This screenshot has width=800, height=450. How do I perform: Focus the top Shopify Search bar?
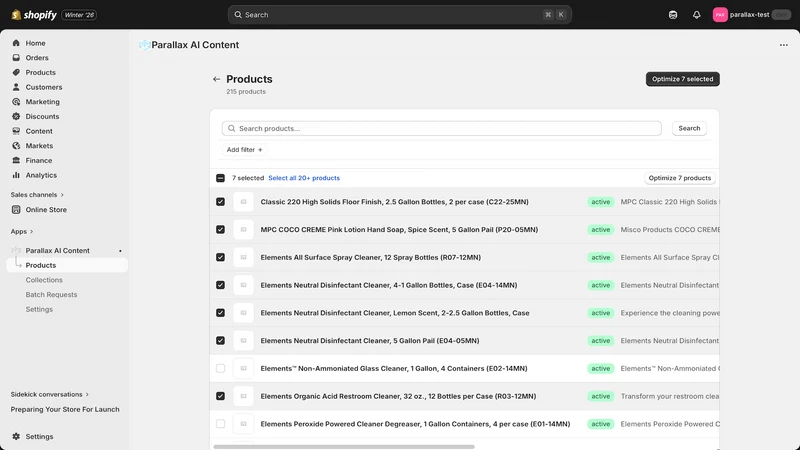click(x=399, y=15)
